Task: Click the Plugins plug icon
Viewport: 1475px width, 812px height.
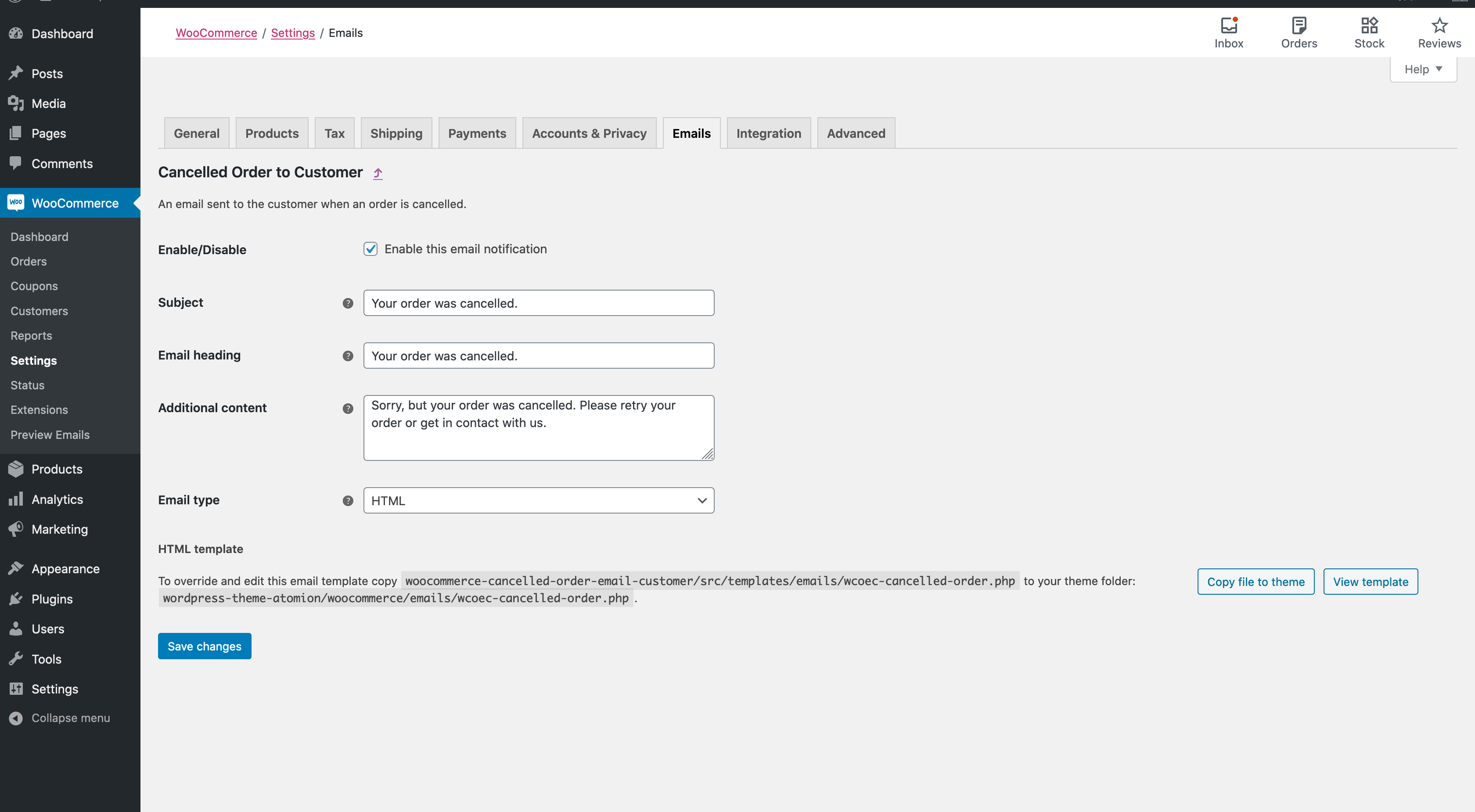Action: tap(16, 598)
